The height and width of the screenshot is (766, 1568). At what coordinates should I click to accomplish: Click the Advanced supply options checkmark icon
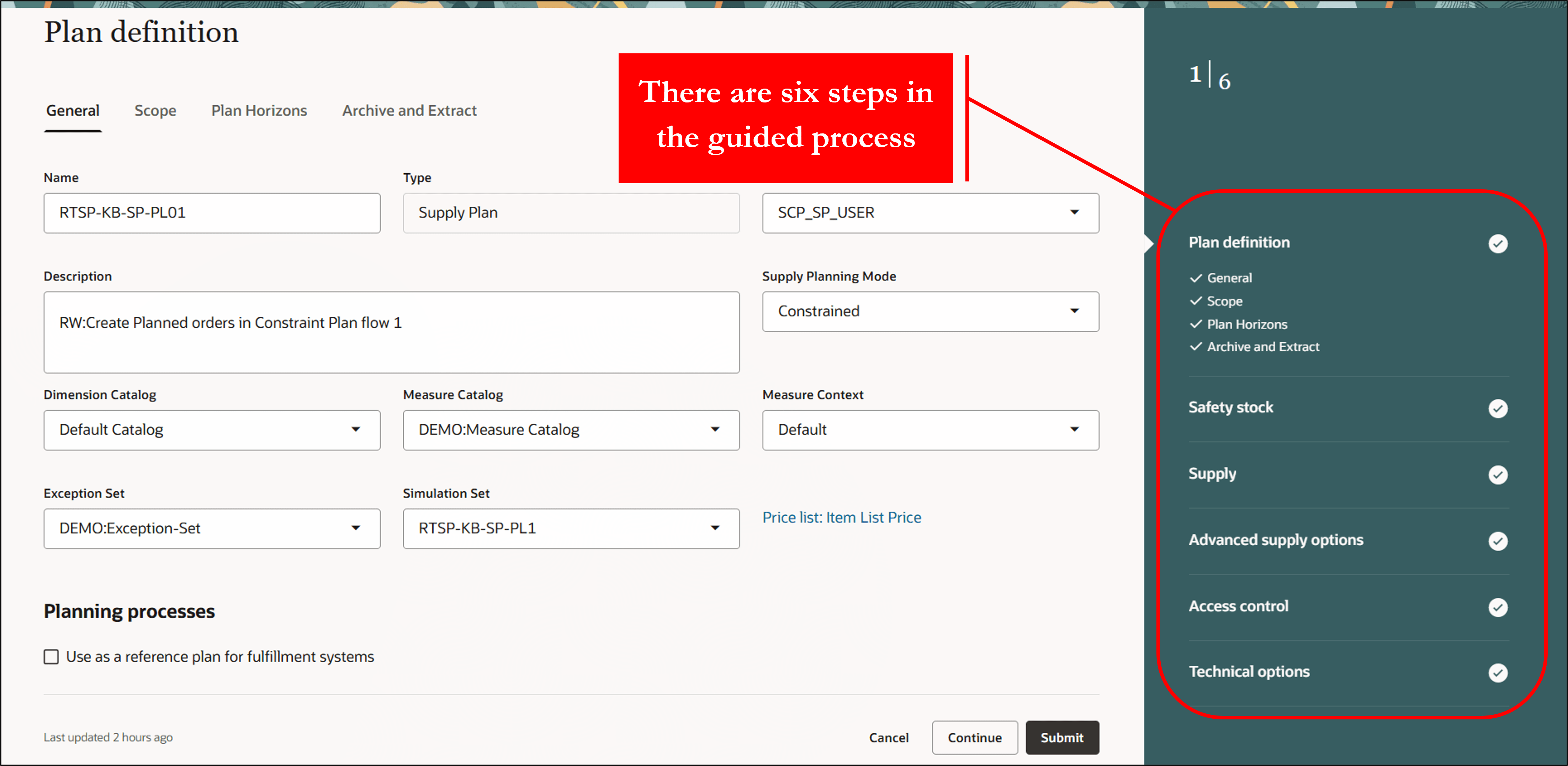pyautogui.click(x=1498, y=541)
